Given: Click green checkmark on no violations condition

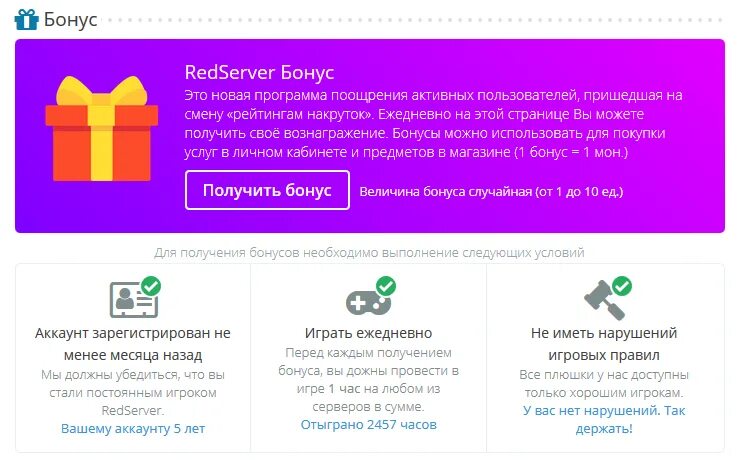Looking at the screenshot, I should 622,286.
